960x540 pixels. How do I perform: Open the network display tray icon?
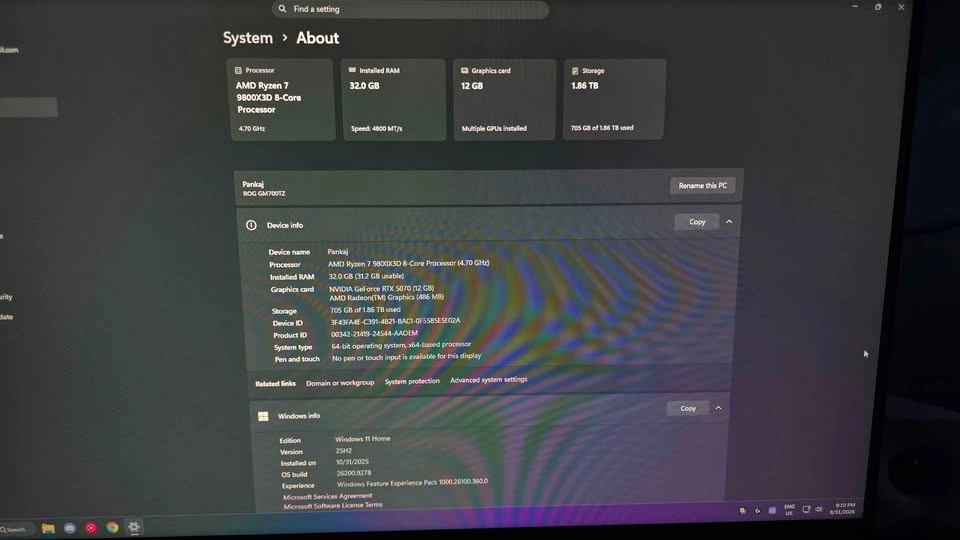point(806,509)
